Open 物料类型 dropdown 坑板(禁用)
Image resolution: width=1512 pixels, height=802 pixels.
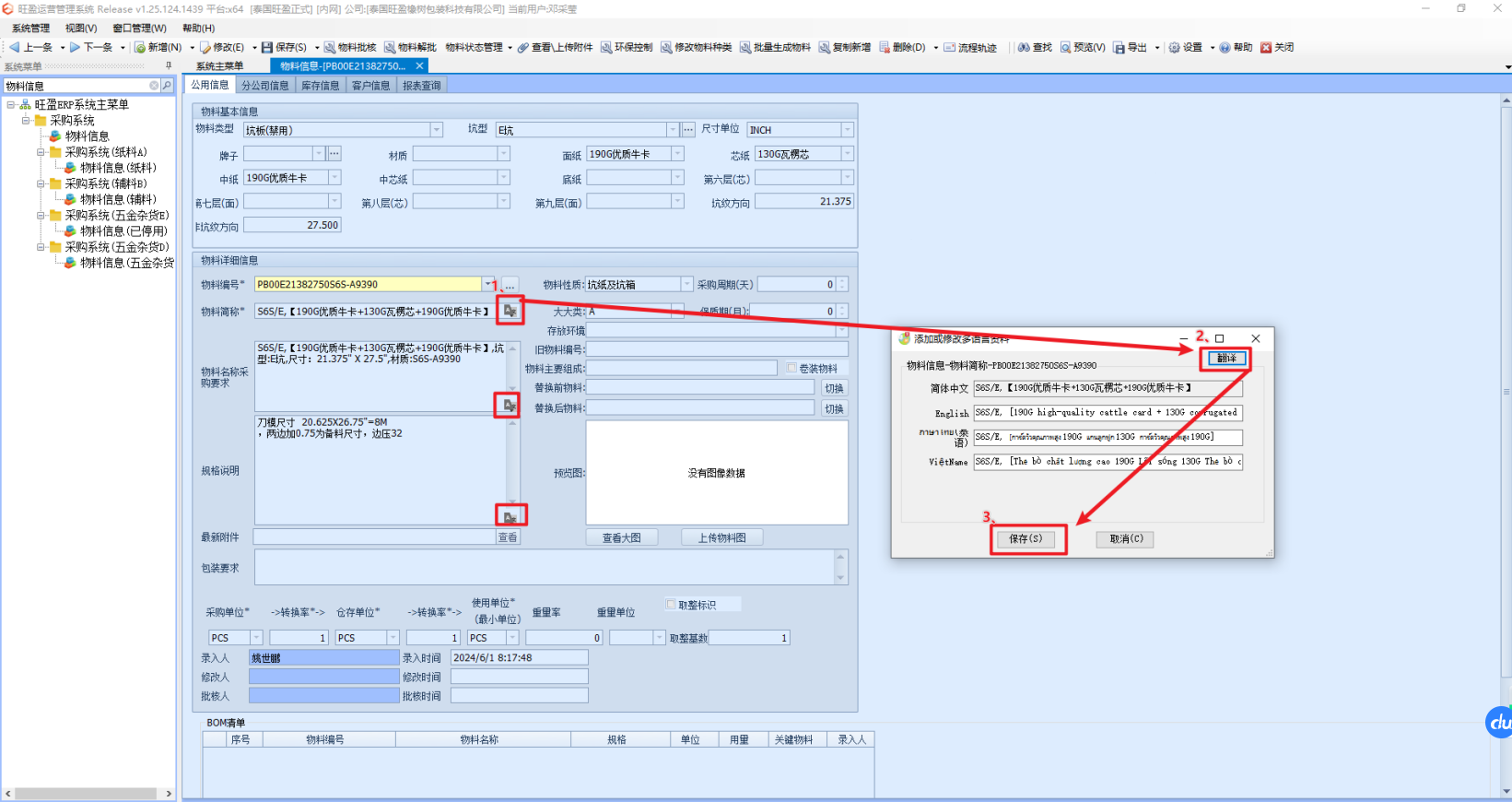437,130
